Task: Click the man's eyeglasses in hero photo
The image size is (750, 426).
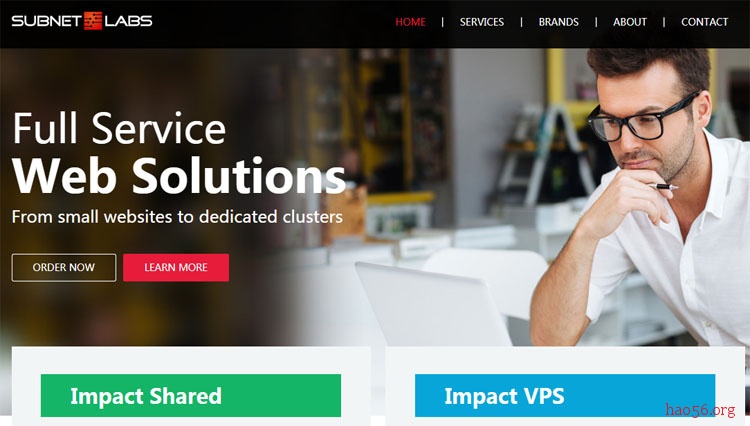Action: pyautogui.click(x=641, y=119)
